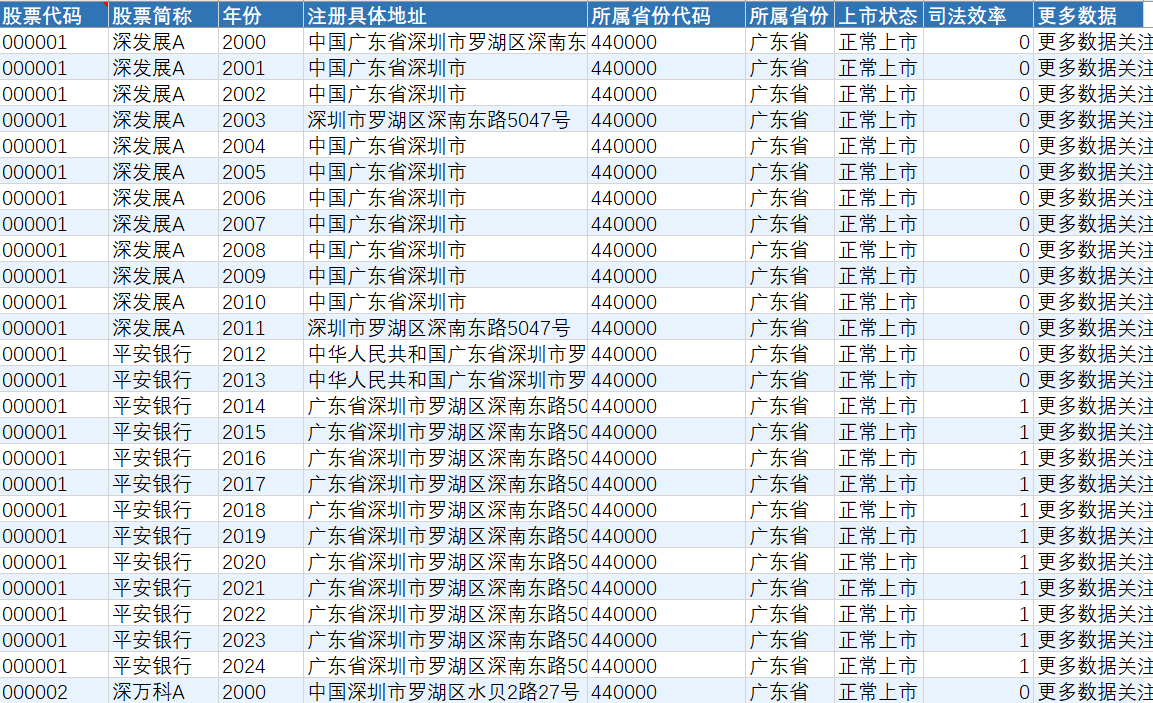
Task: Select 司法效率 value 1 in the 2014 row
Action: click(978, 406)
